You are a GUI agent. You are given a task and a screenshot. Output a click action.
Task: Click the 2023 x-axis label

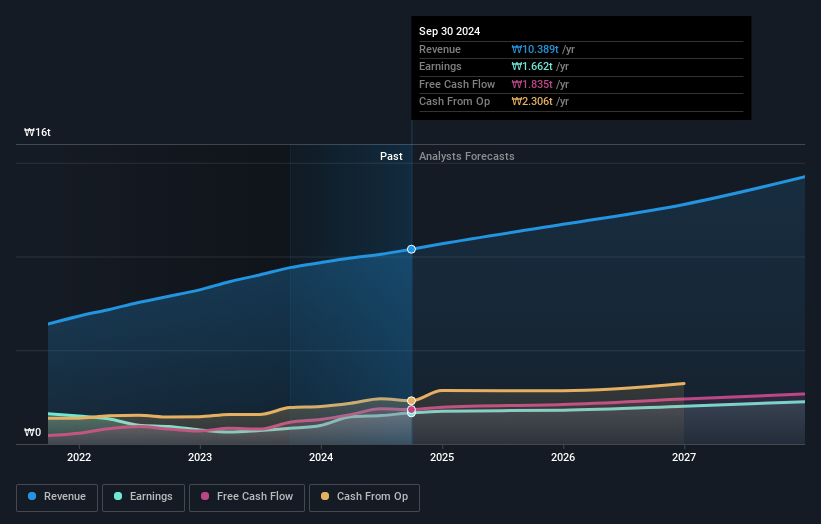200,458
